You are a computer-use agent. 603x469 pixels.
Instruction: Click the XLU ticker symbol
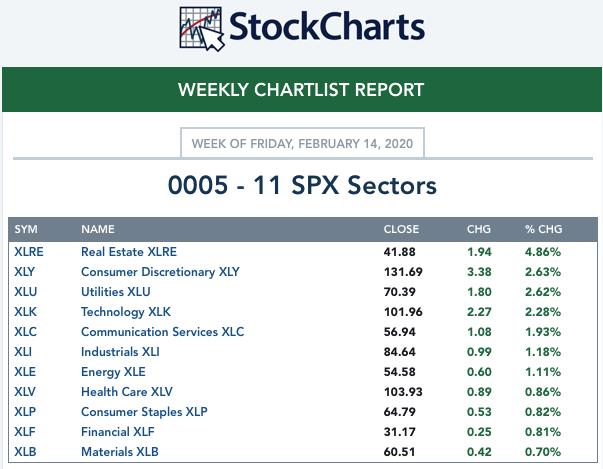[x=26, y=292]
